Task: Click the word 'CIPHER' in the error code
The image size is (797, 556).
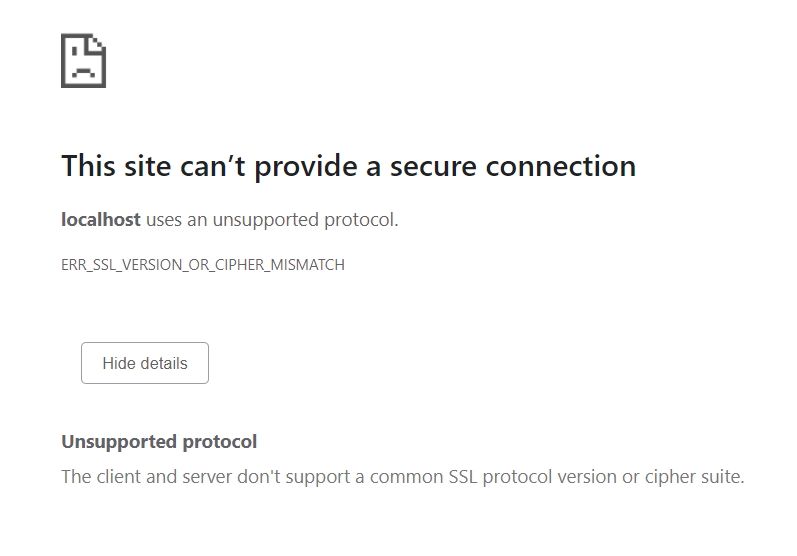Action: (x=238, y=265)
